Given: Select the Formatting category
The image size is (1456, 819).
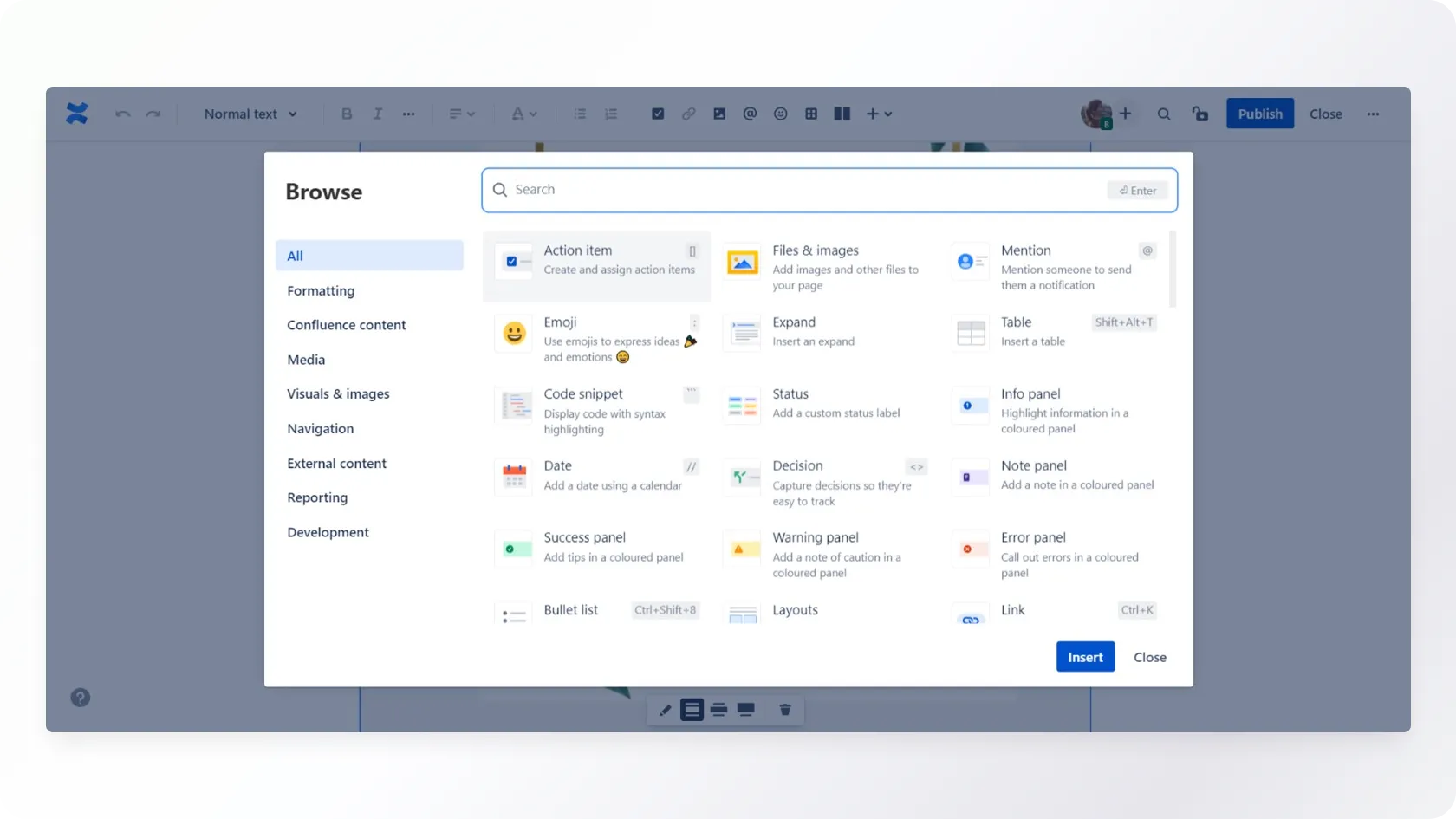Looking at the screenshot, I should (x=321, y=290).
